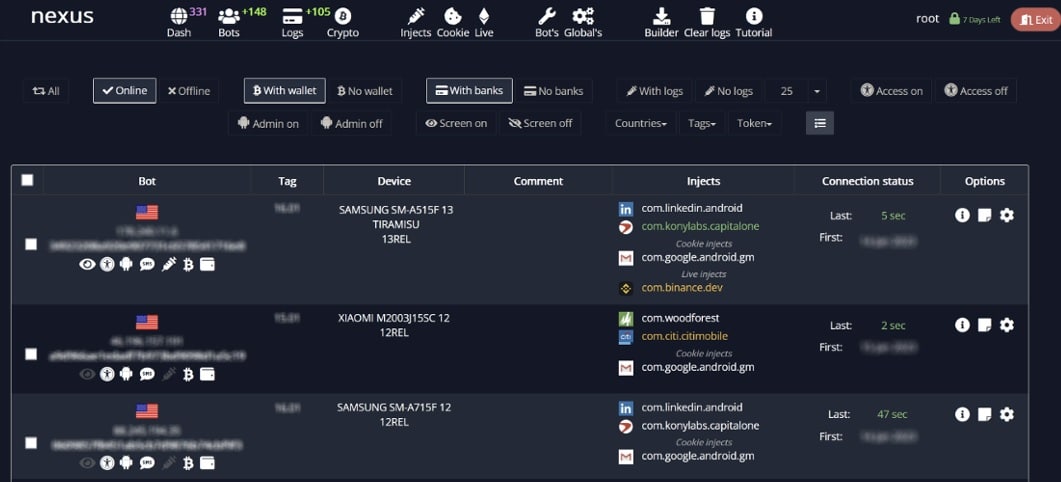Click the All filter button
The width and height of the screenshot is (1061, 482).
46,91
